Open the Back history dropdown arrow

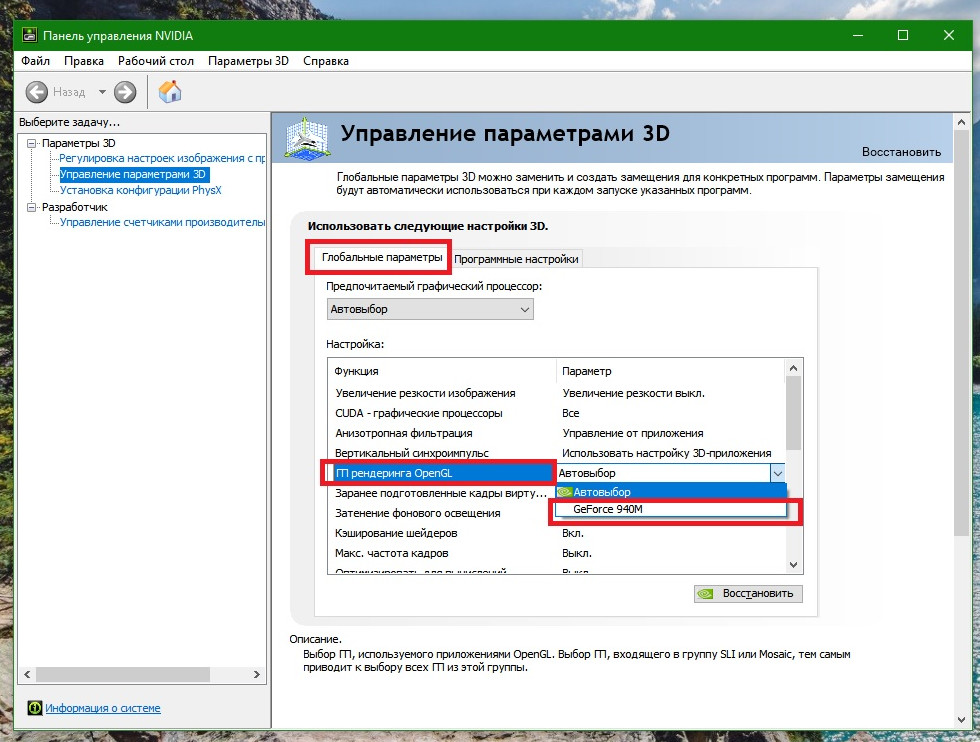click(102, 93)
